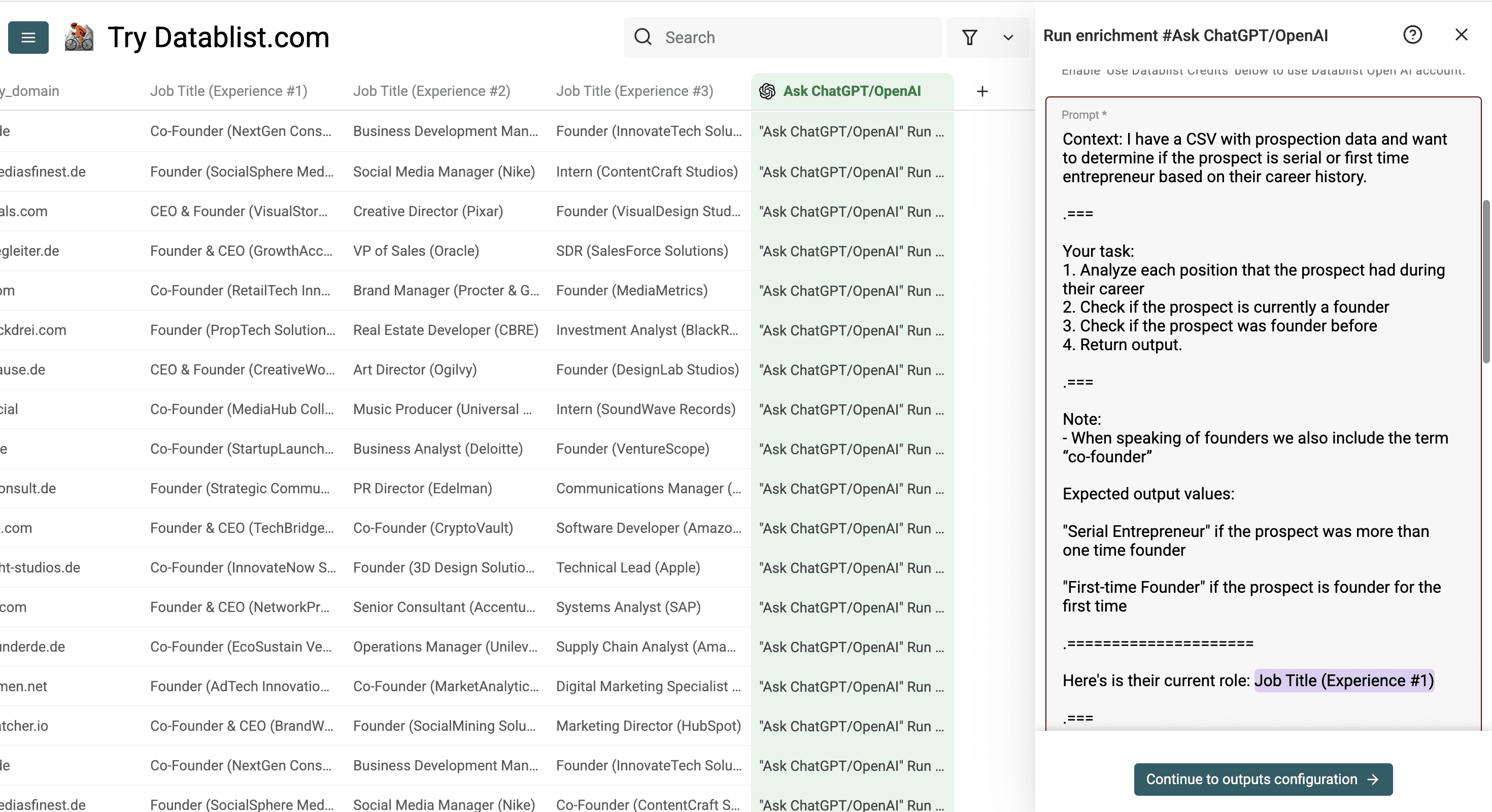
Task: Expand the filter chevron dropdown
Action: coord(1008,38)
